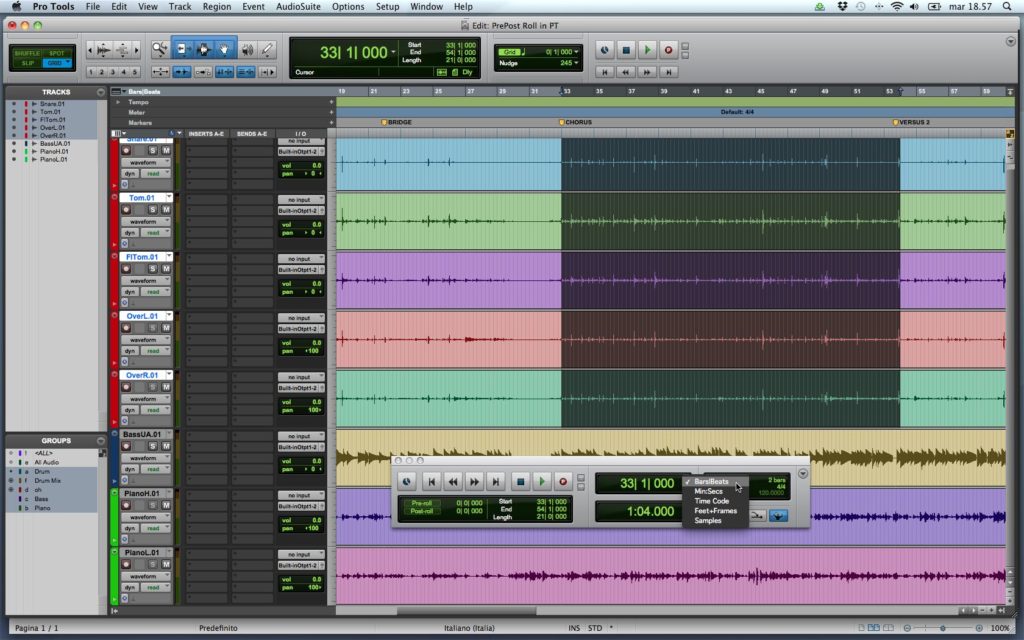Click the blue metronome click button in Transport window
The height and width of the screenshot is (640, 1024).
coord(778,516)
